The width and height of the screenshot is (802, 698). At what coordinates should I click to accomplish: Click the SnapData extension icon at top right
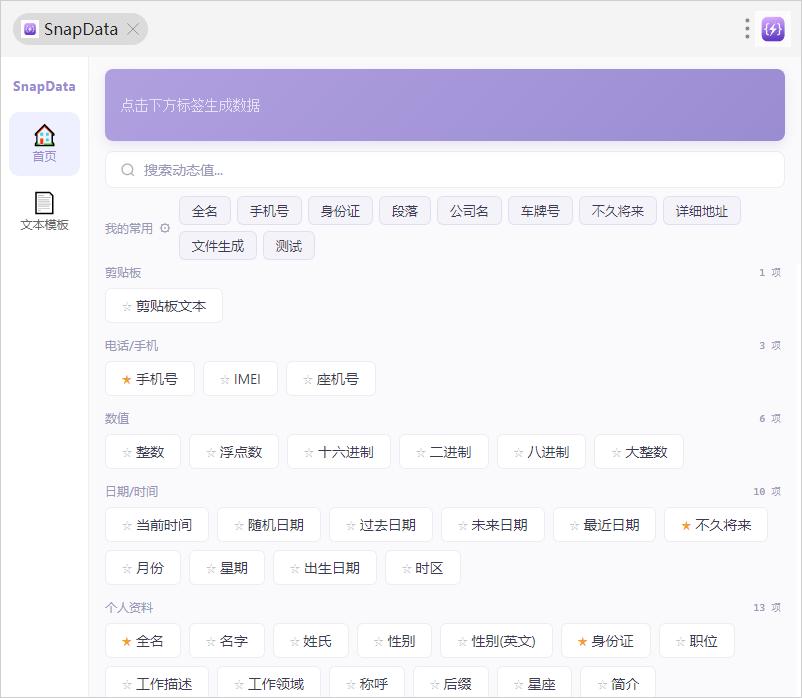pos(772,29)
